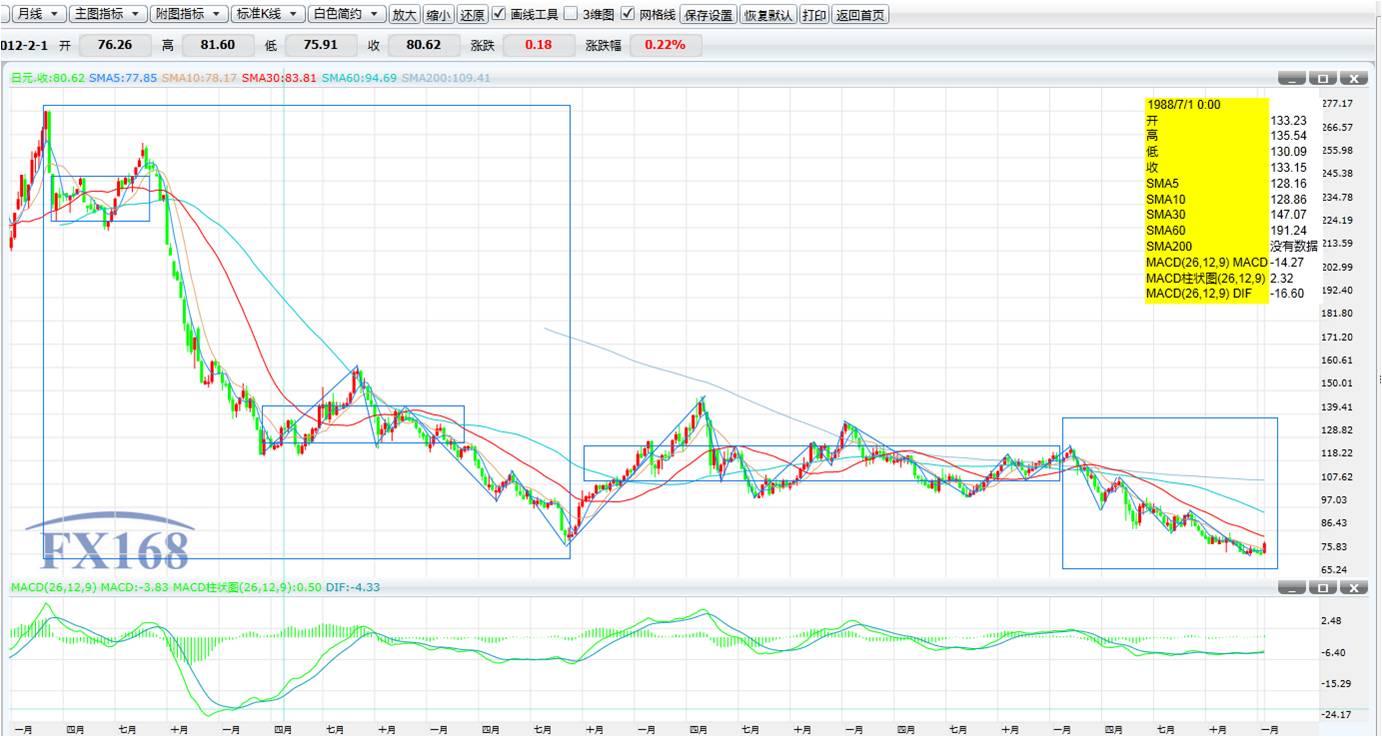
Task: Close the MACD indicator panel
Action: coord(1354,588)
